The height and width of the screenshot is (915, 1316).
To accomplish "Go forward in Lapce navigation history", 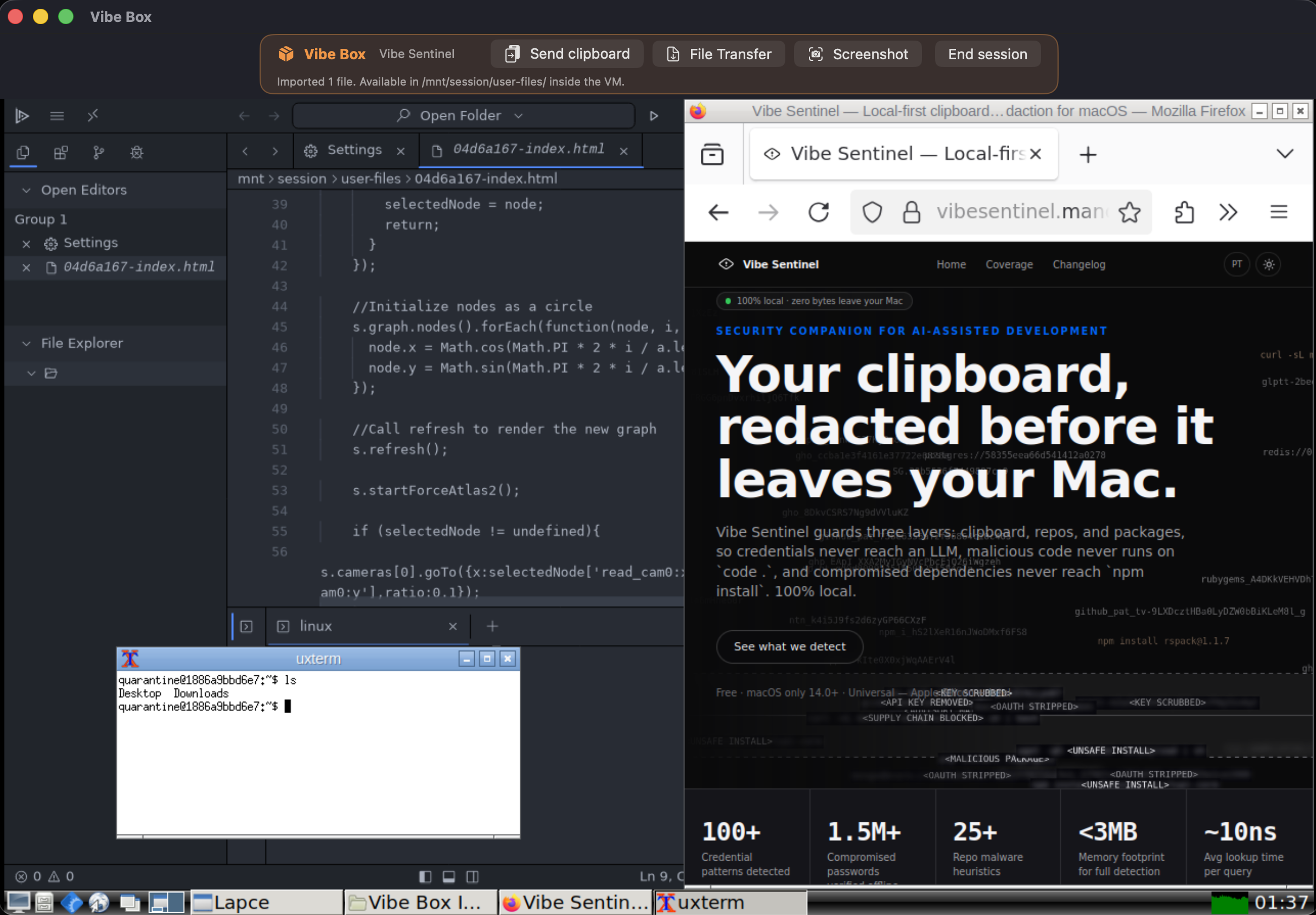I will click(274, 116).
